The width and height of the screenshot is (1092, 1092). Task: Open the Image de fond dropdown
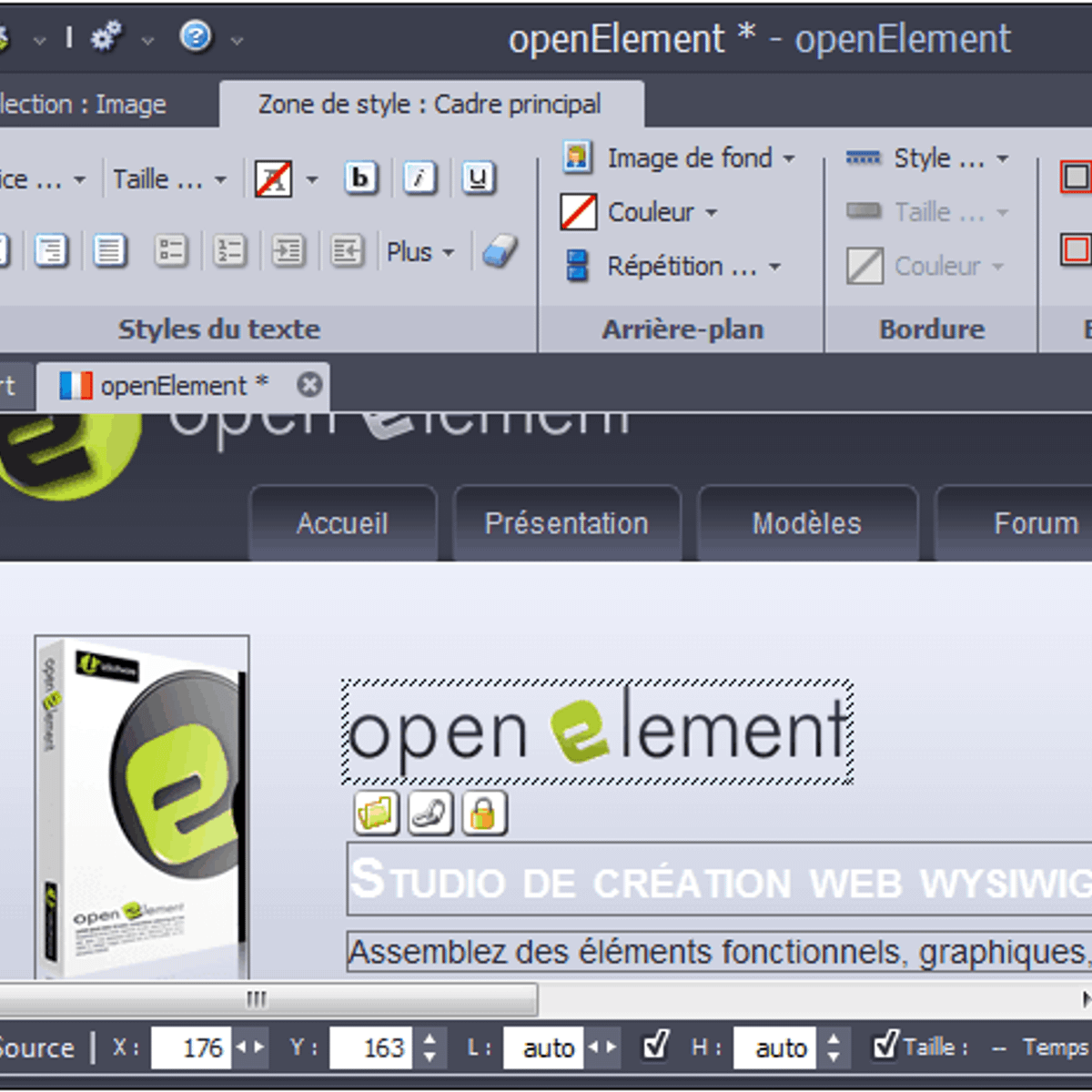(x=788, y=157)
